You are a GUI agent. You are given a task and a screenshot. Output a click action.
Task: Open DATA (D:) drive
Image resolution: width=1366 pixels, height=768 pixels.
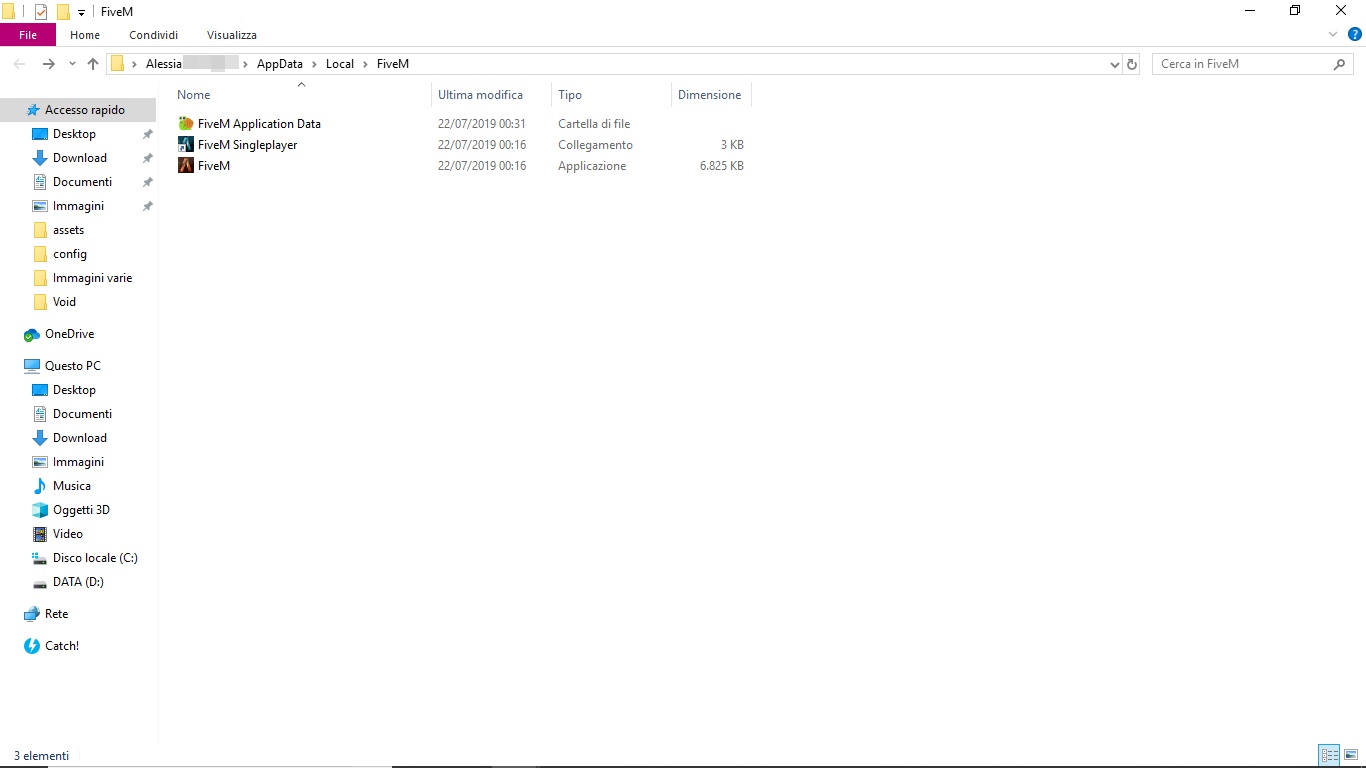click(x=78, y=582)
